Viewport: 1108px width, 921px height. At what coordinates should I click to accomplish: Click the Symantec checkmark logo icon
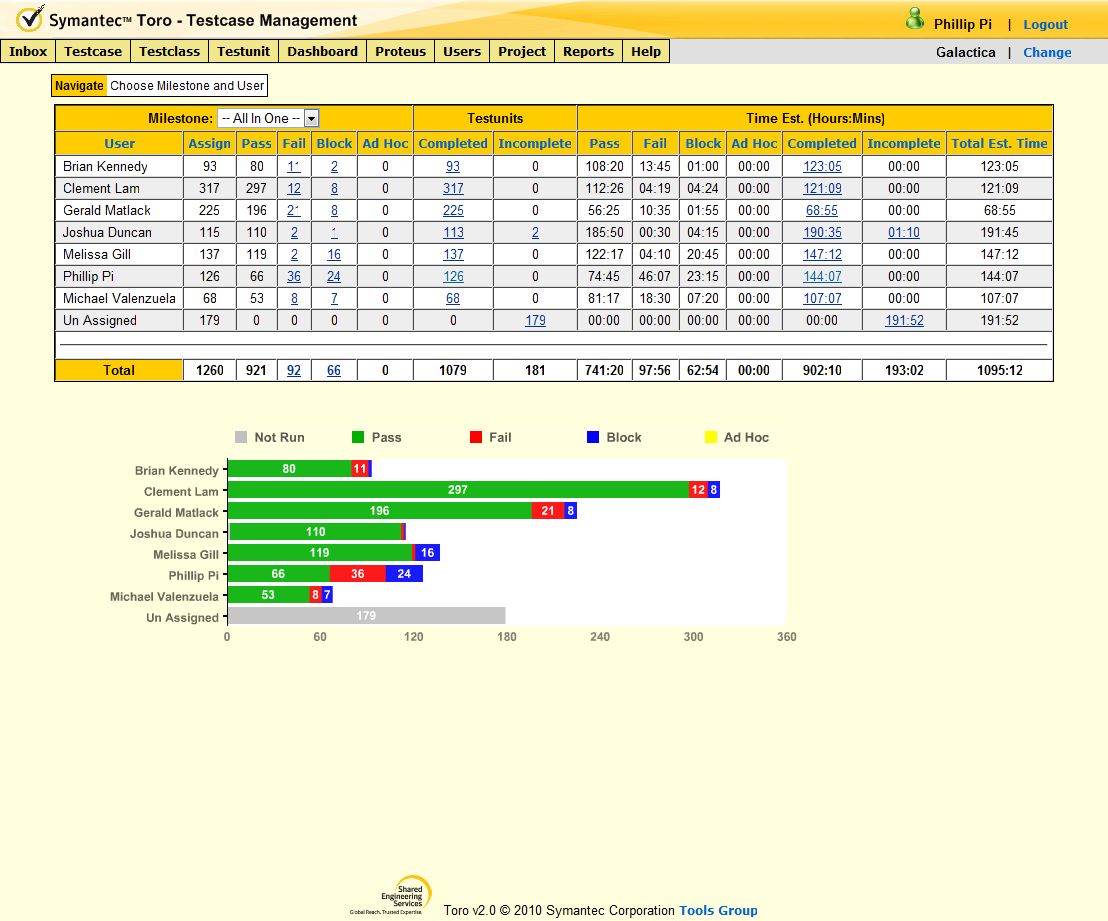29,19
